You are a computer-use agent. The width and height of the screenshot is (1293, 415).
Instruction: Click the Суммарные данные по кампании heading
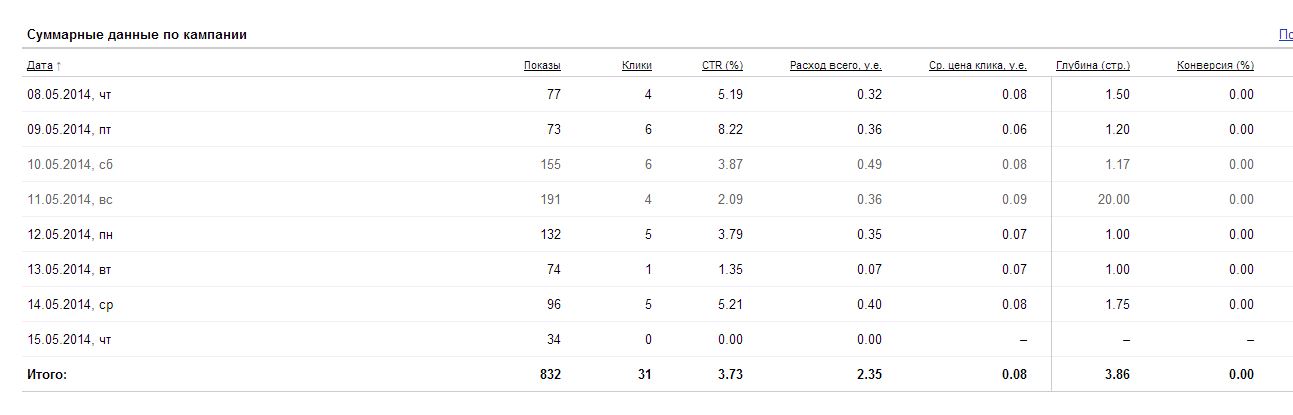(x=137, y=35)
